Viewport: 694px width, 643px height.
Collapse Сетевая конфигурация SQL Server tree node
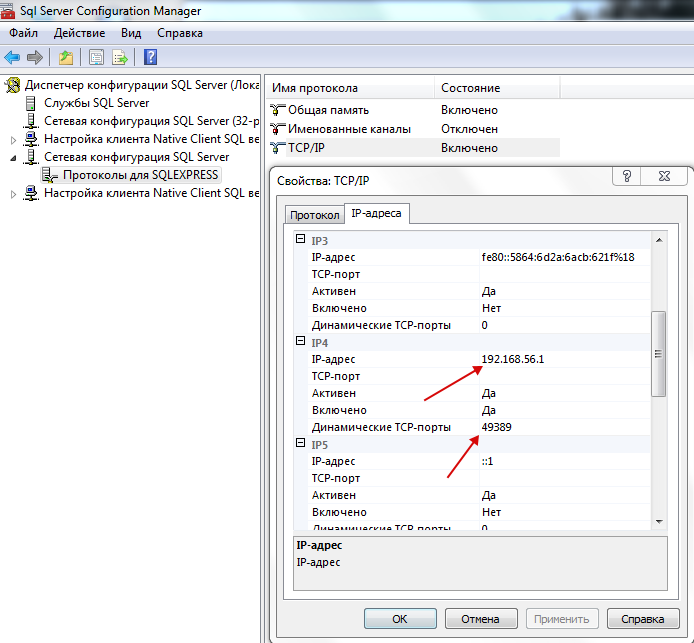(x=13, y=158)
